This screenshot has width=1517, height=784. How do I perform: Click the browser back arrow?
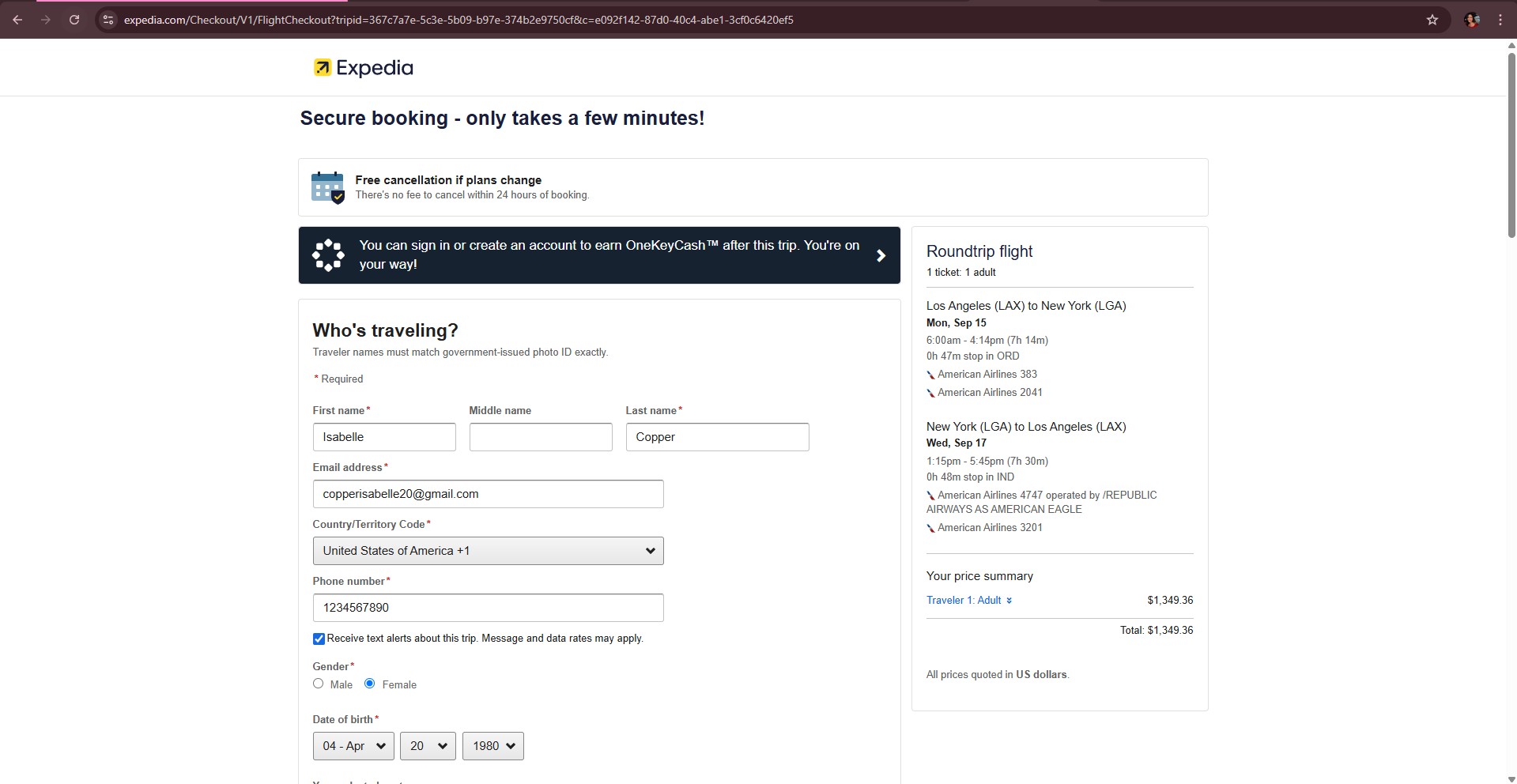coord(17,20)
